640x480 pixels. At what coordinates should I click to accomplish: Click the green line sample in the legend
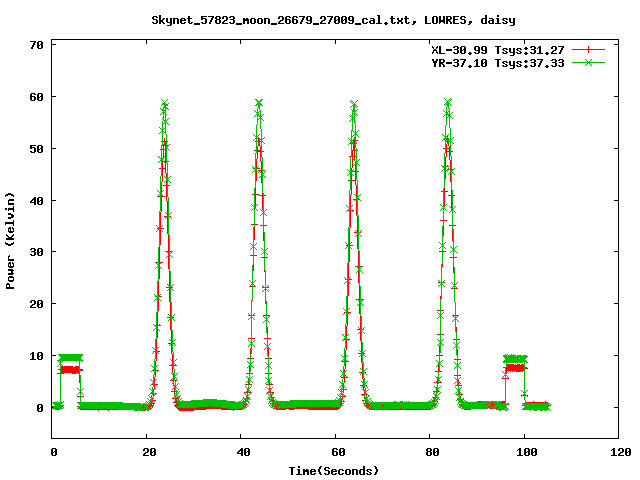point(588,62)
